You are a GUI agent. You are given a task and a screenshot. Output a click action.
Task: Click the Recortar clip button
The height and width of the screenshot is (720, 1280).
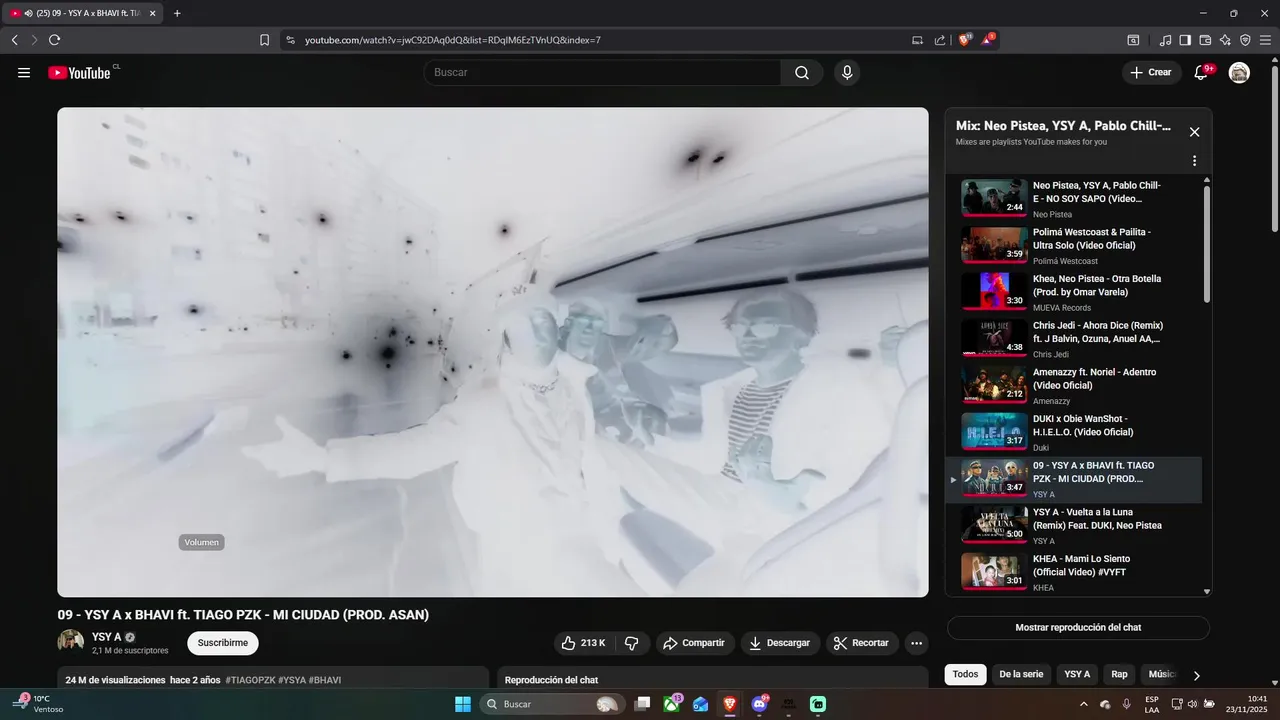point(862,643)
